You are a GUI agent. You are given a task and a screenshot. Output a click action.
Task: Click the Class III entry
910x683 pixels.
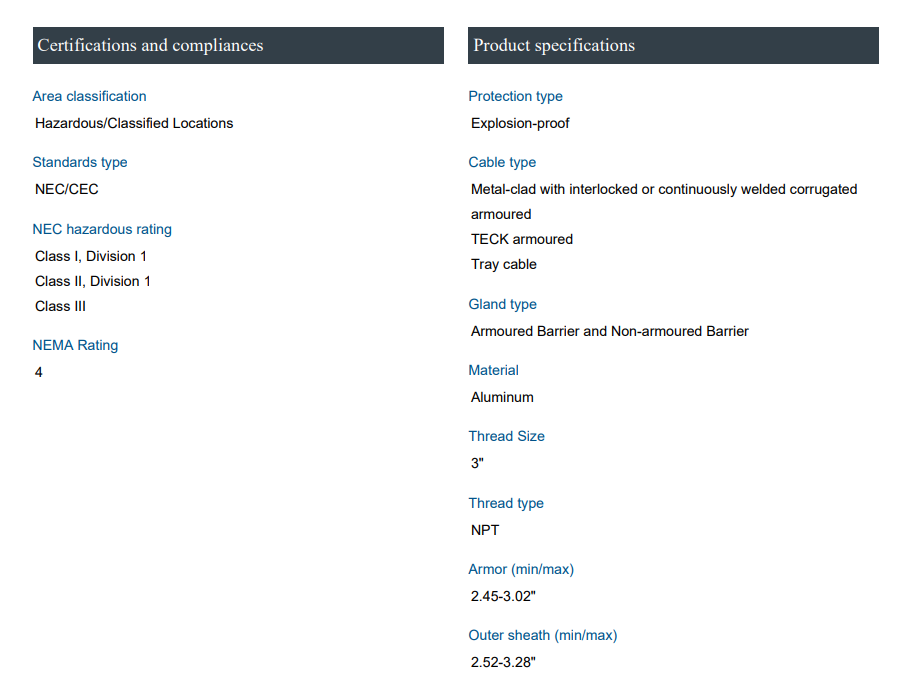coord(61,306)
